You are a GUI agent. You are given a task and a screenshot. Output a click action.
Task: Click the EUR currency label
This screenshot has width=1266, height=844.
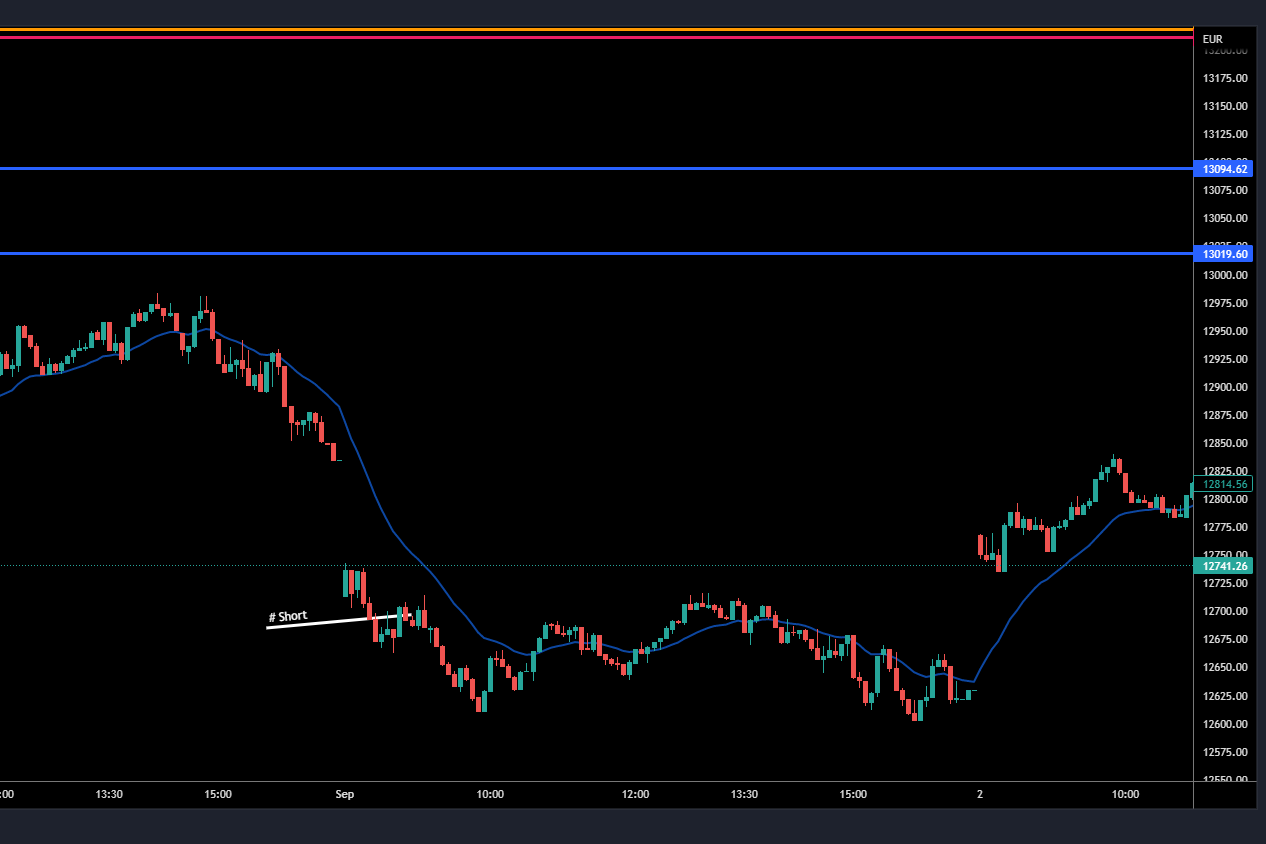pos(1212,40)
